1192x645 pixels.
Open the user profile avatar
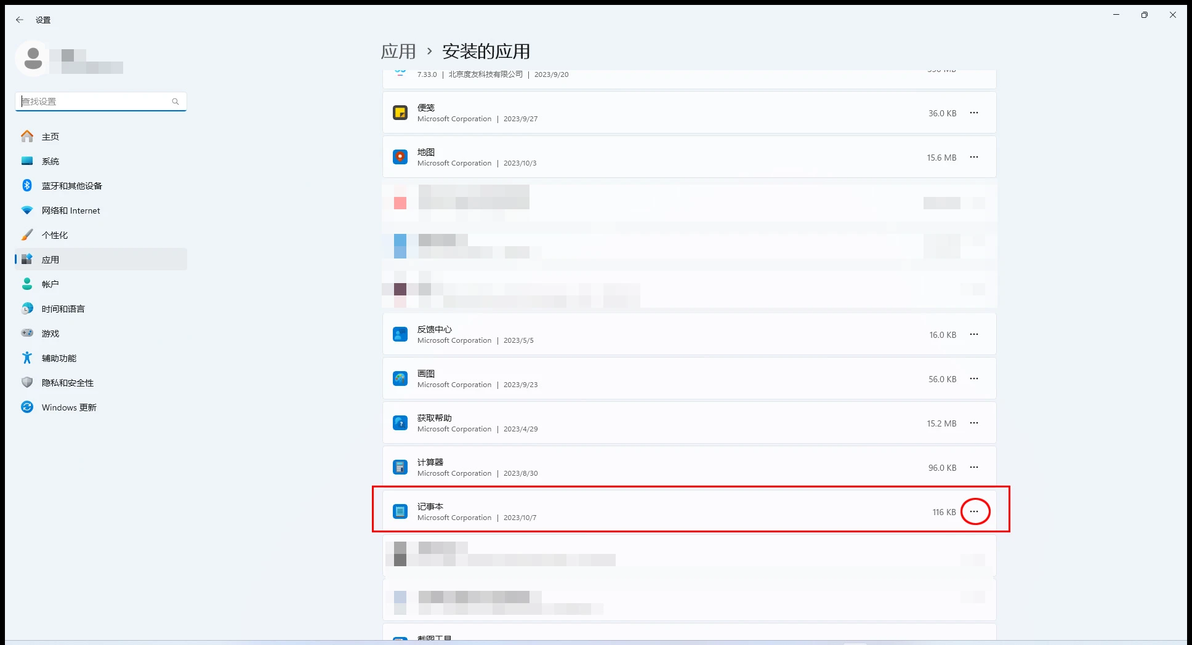coord(33,59)
